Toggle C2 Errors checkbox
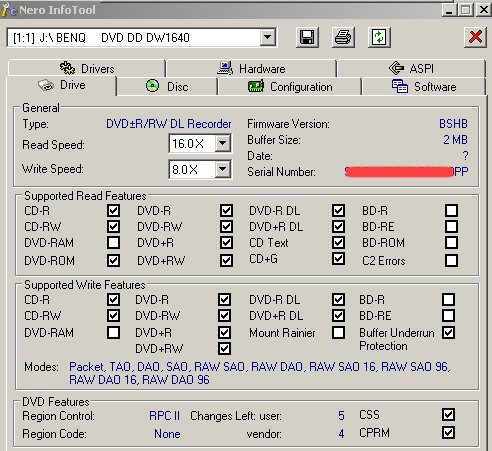Image resolution: width=492 pixels, height=451 pixels. pyautogui.click(x=451, y=260)
